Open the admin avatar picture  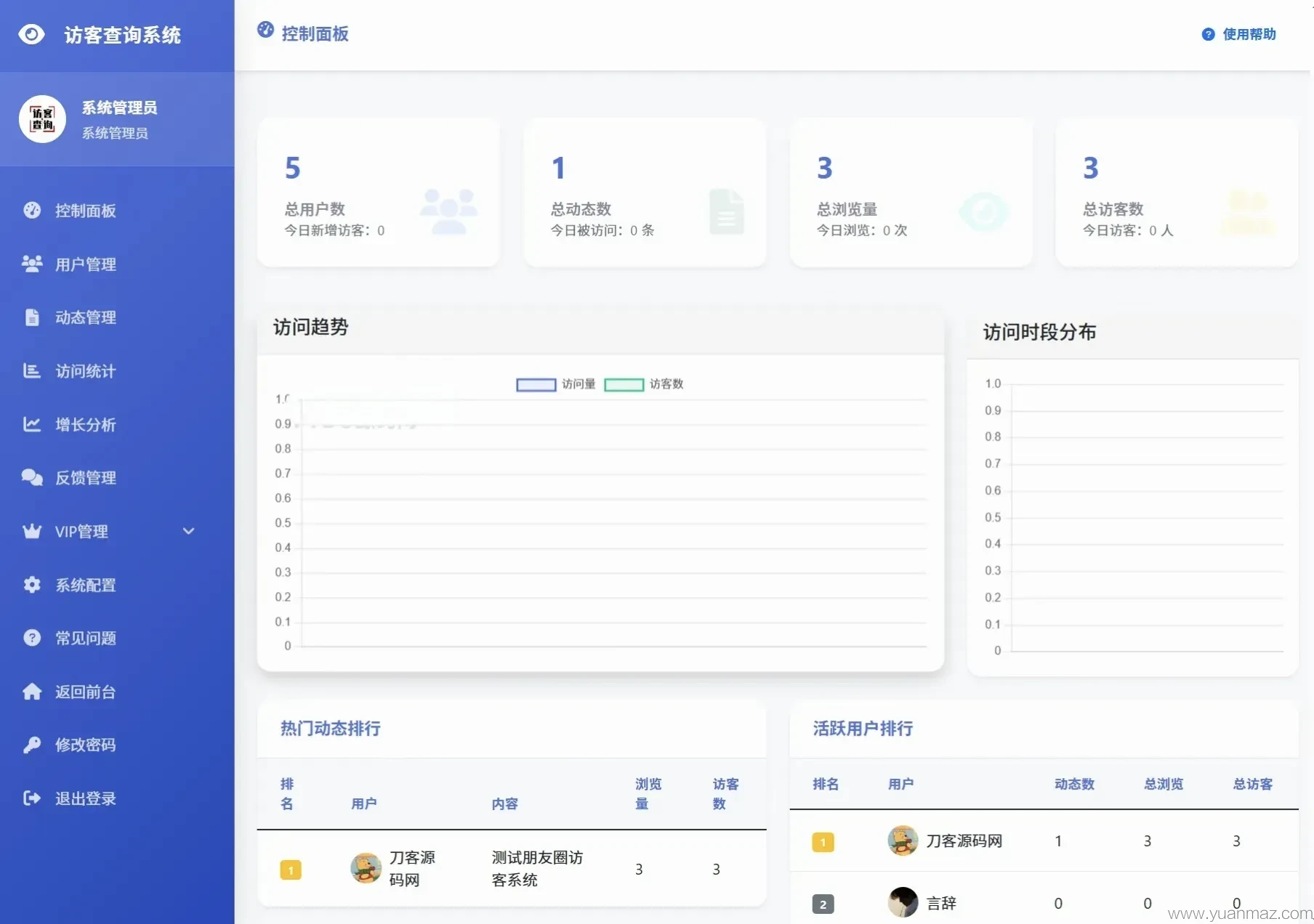tap(42, 119)
